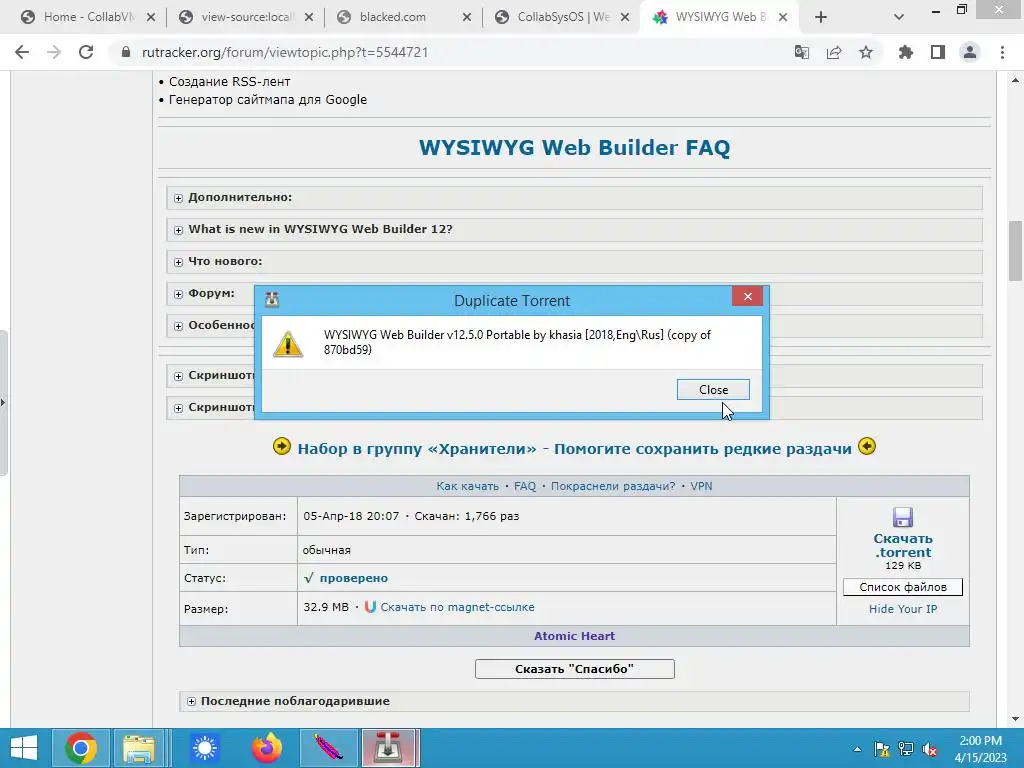The width and height of the screenshot is (1024, 768).
Task: Click the проверено status link
Action: point(353,578)
